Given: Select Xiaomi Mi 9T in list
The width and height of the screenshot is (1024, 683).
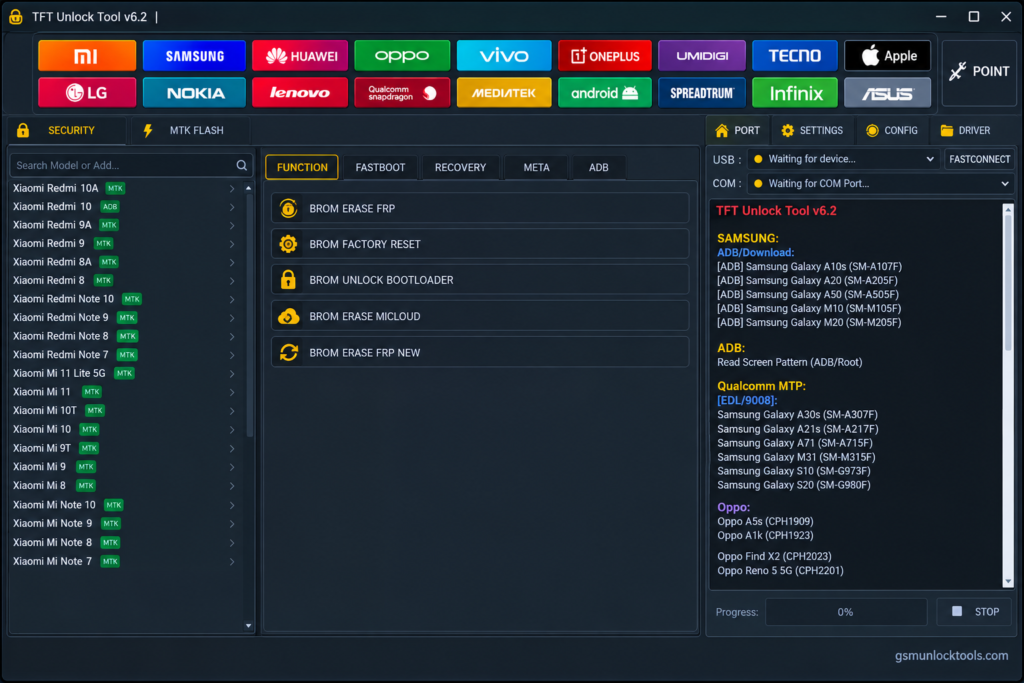Looking at the screenshot, I should point(123,448).
